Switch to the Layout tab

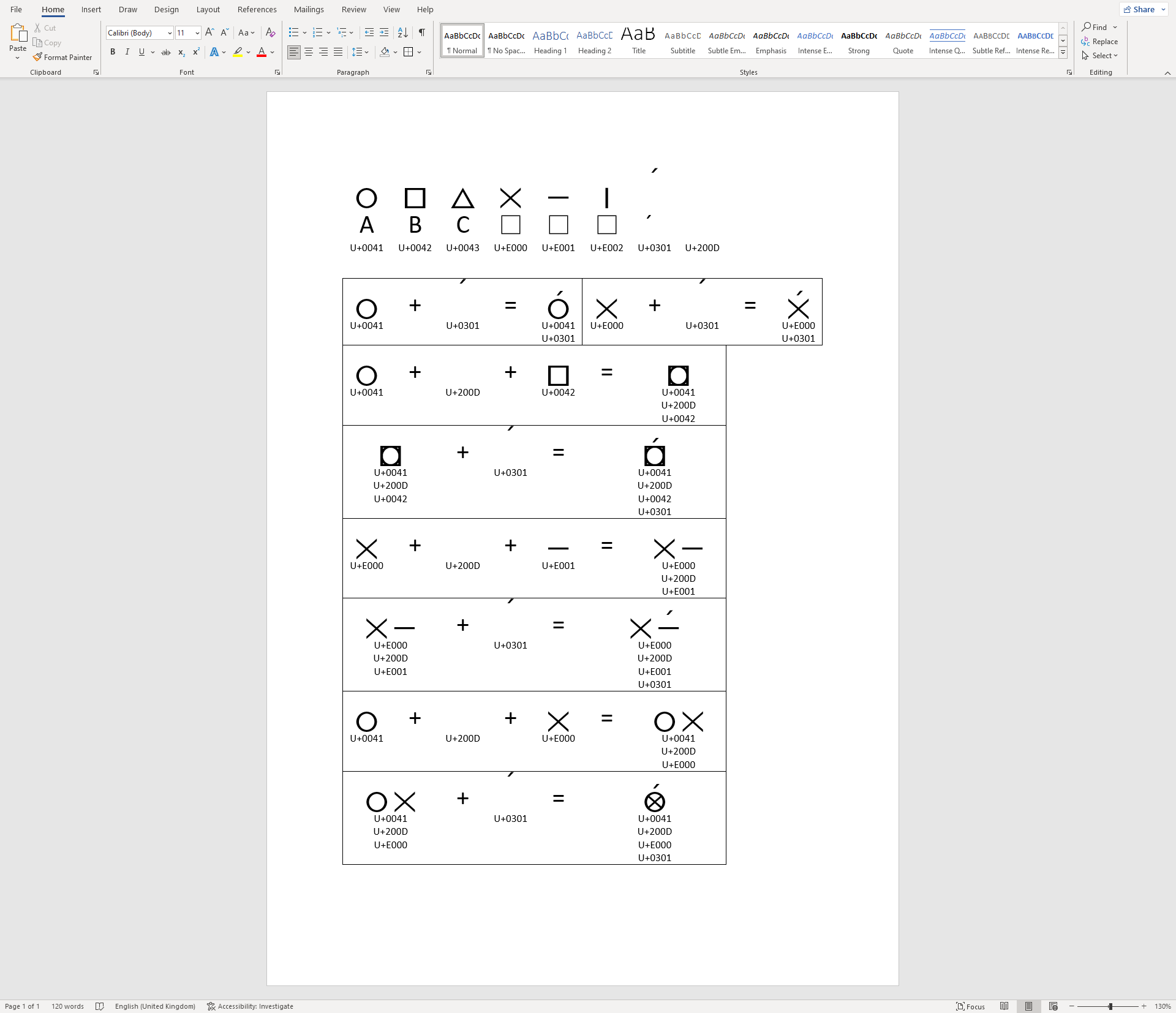click(208, 9)
